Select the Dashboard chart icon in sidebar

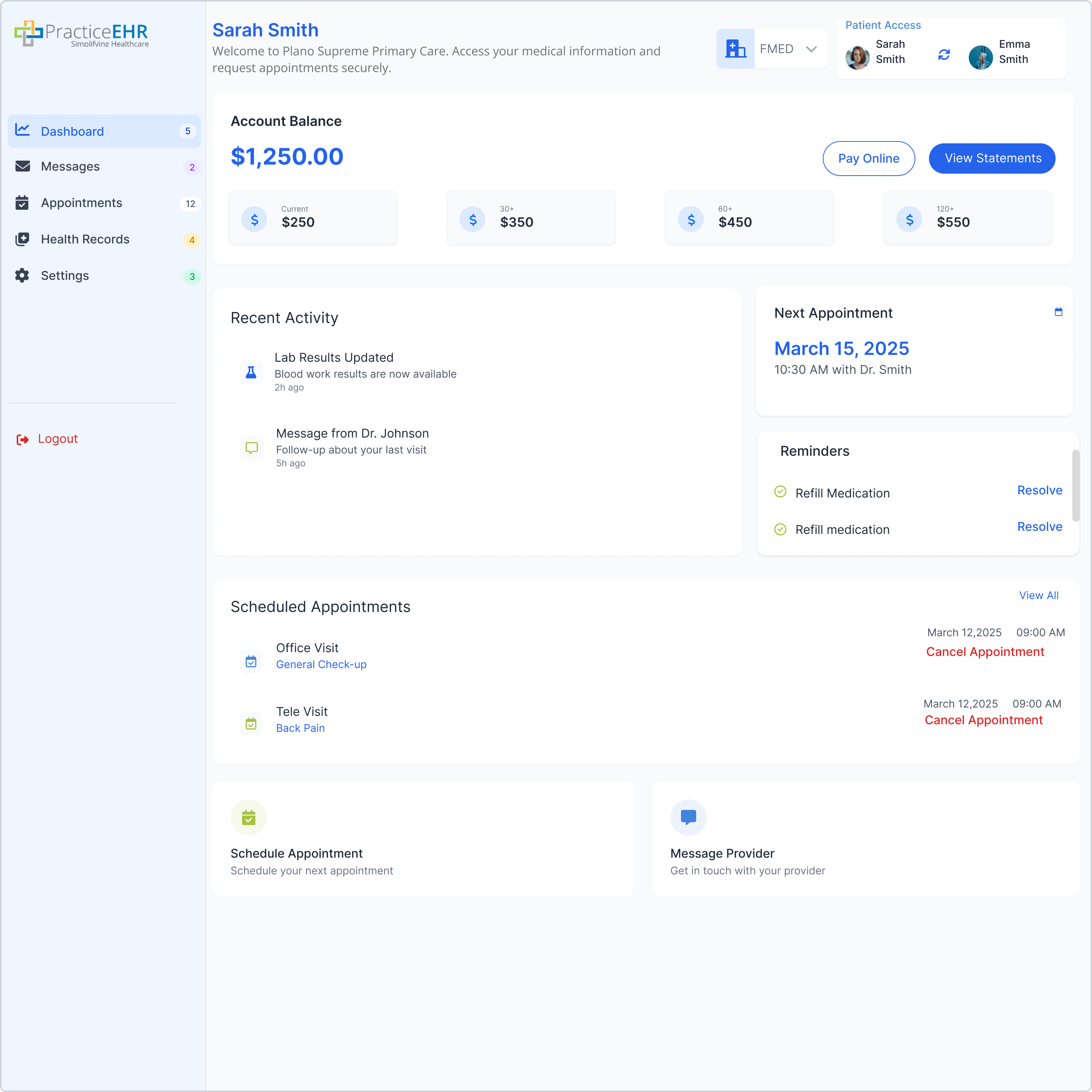[23, 130]
